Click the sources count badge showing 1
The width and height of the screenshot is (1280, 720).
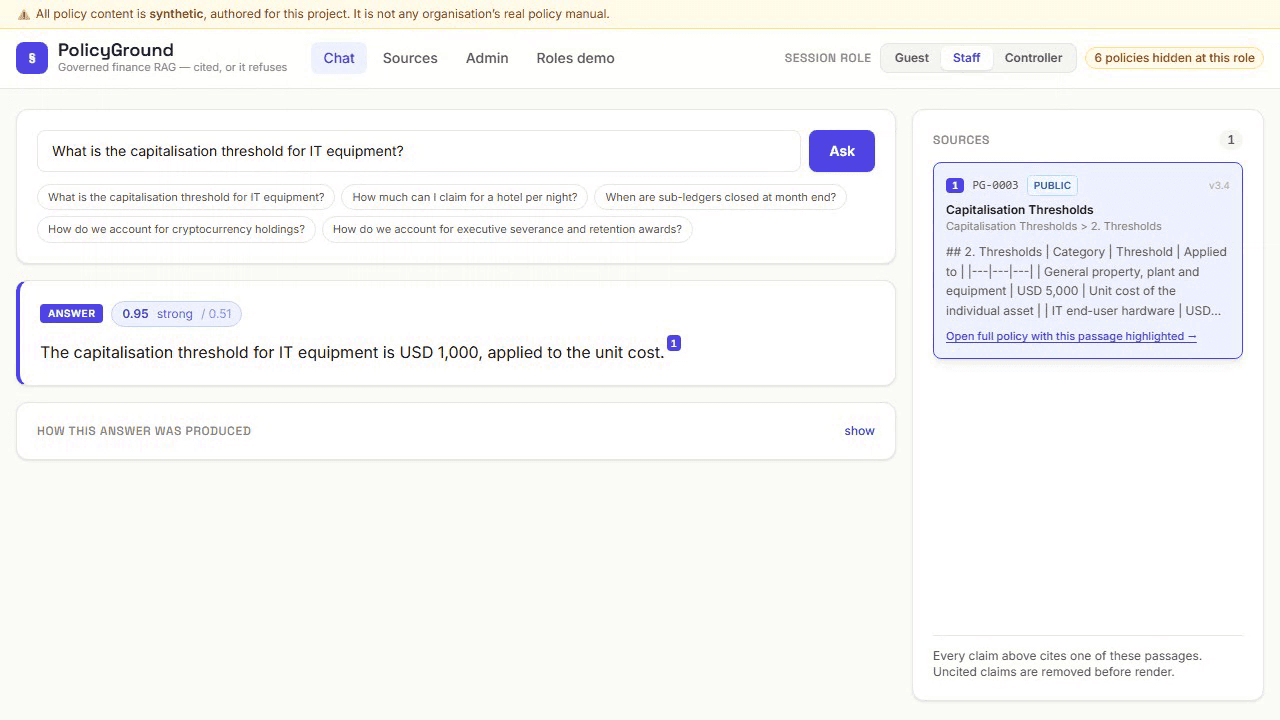(x=1231, y=140)
